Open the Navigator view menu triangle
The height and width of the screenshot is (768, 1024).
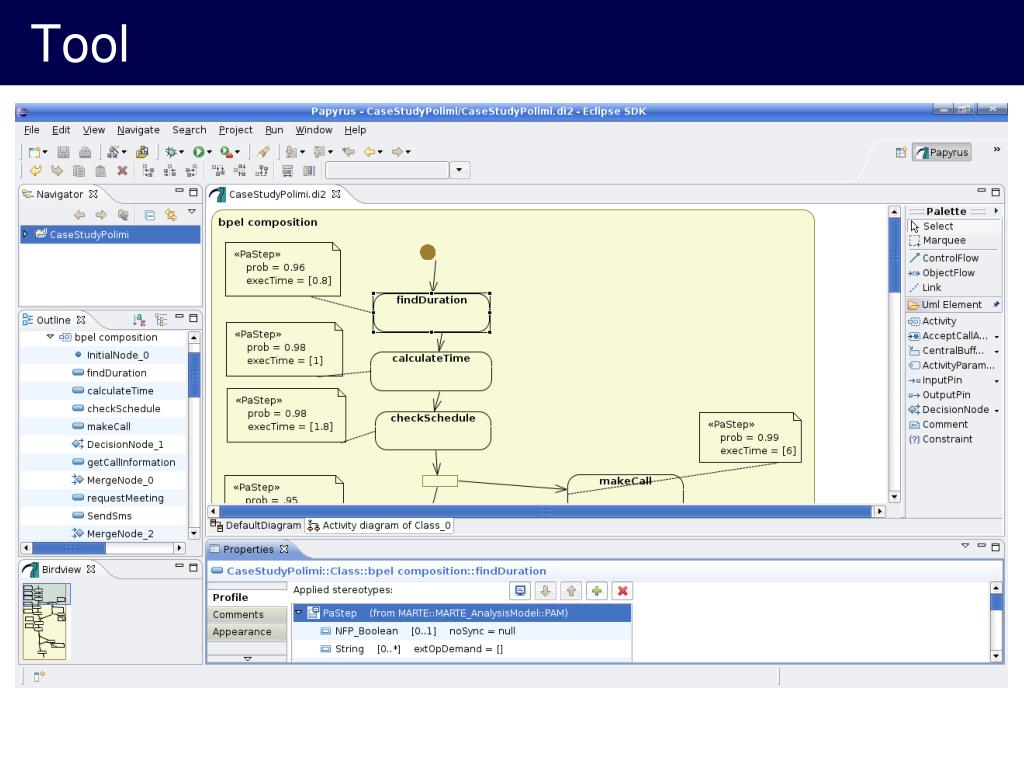192,212
